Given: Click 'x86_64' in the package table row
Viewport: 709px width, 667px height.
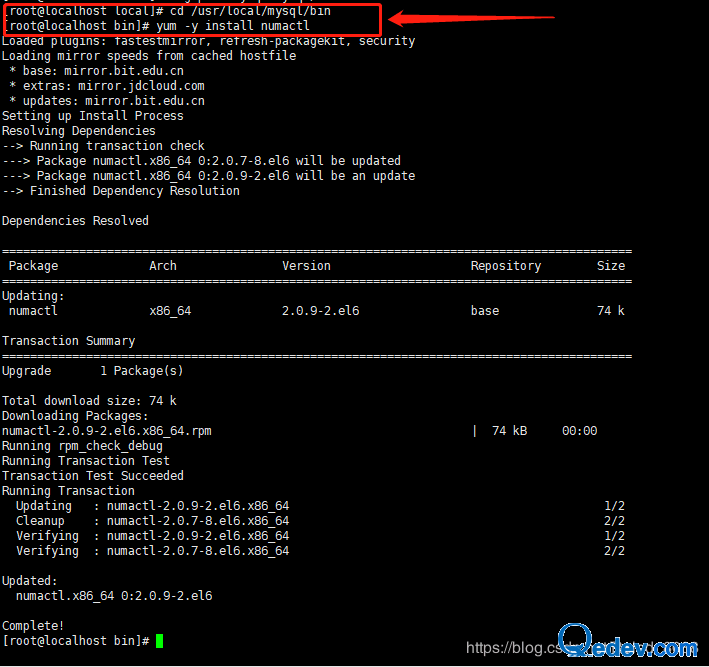Looking at the screenshot, I should point(170,311).
